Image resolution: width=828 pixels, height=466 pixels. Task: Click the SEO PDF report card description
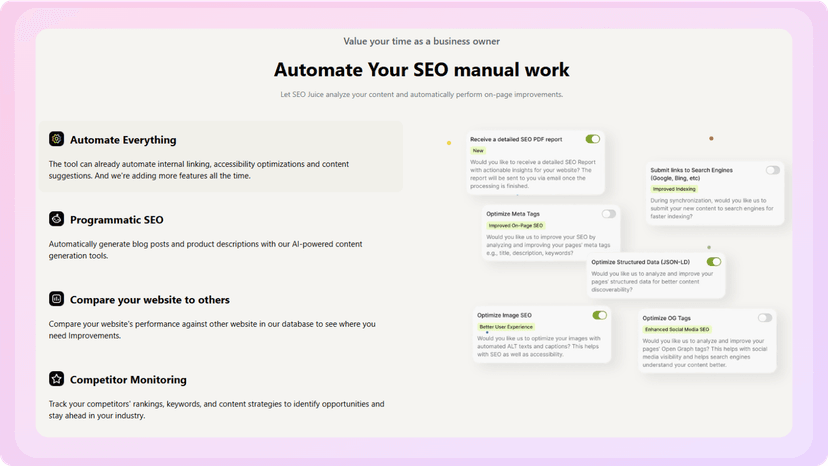[x=533, y=174]
